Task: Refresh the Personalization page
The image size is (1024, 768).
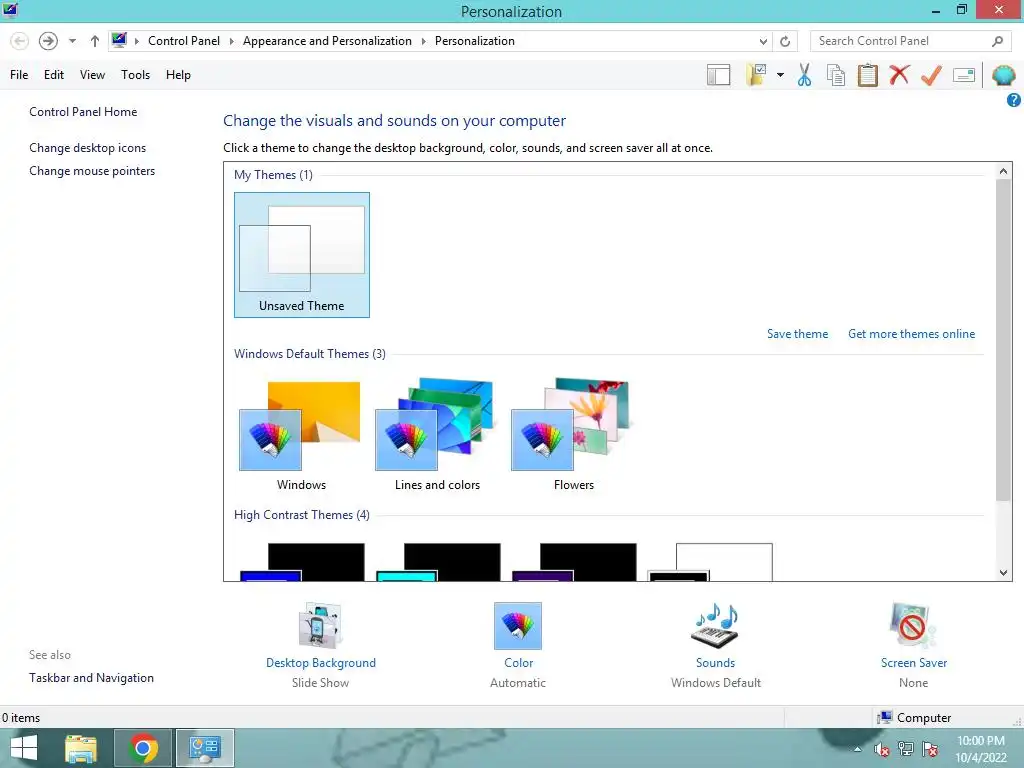Action: pyautogui.click(x=785, y=41)
